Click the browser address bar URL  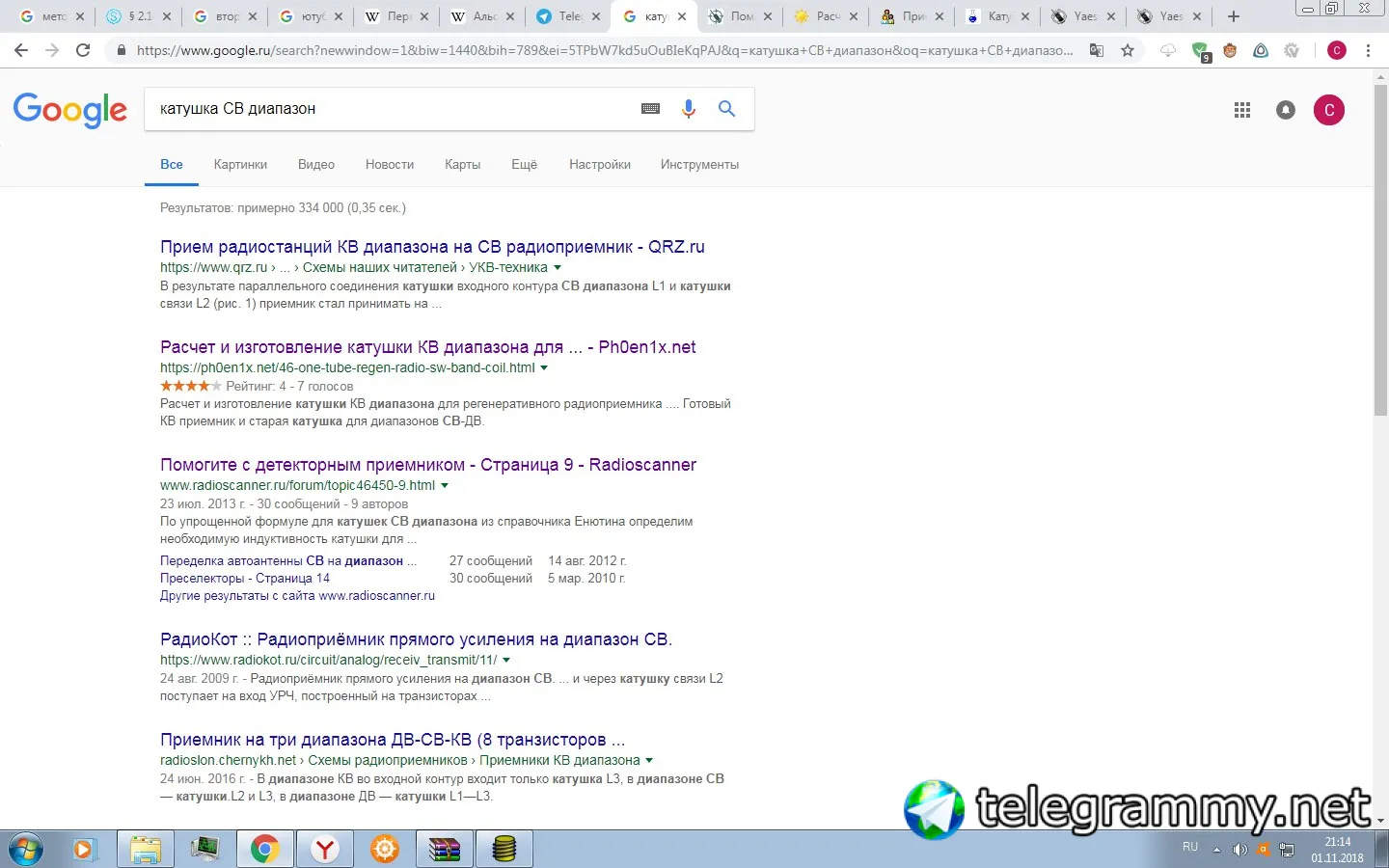605,50
